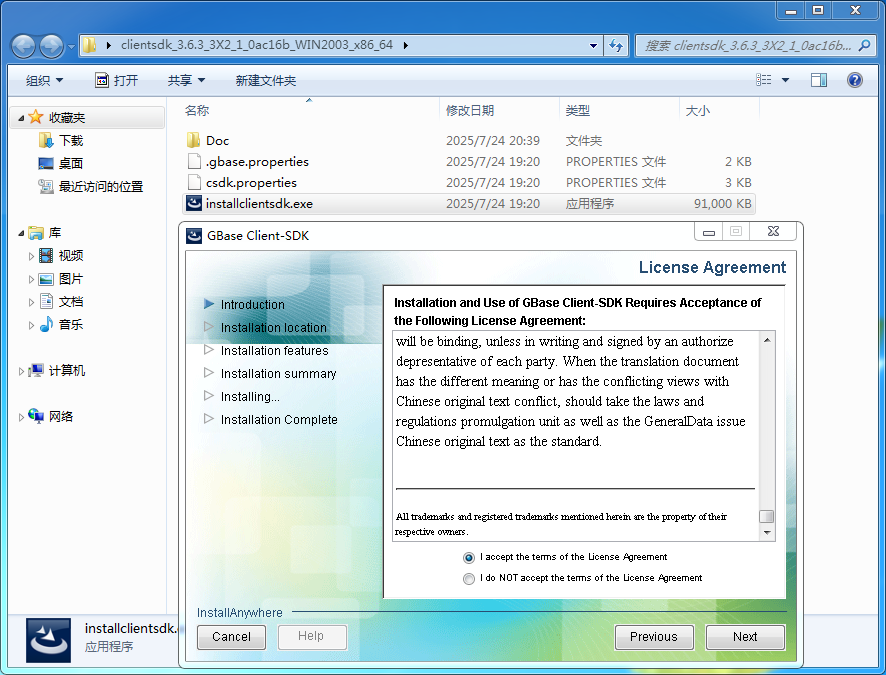Click the license text scrollbar down arrow

tap(767, 533)
